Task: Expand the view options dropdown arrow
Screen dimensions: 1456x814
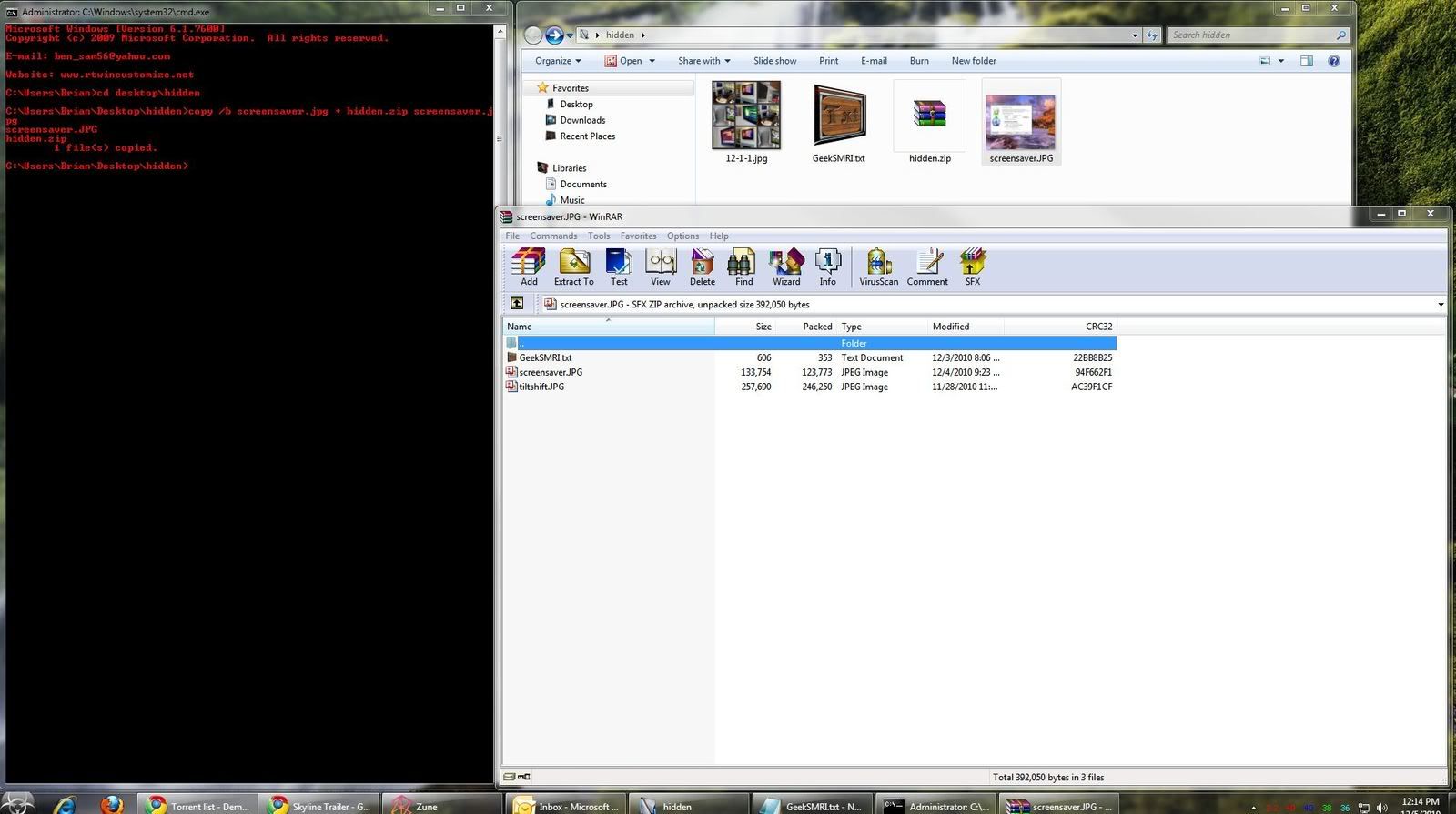Action: click(x=1281, y=61)
